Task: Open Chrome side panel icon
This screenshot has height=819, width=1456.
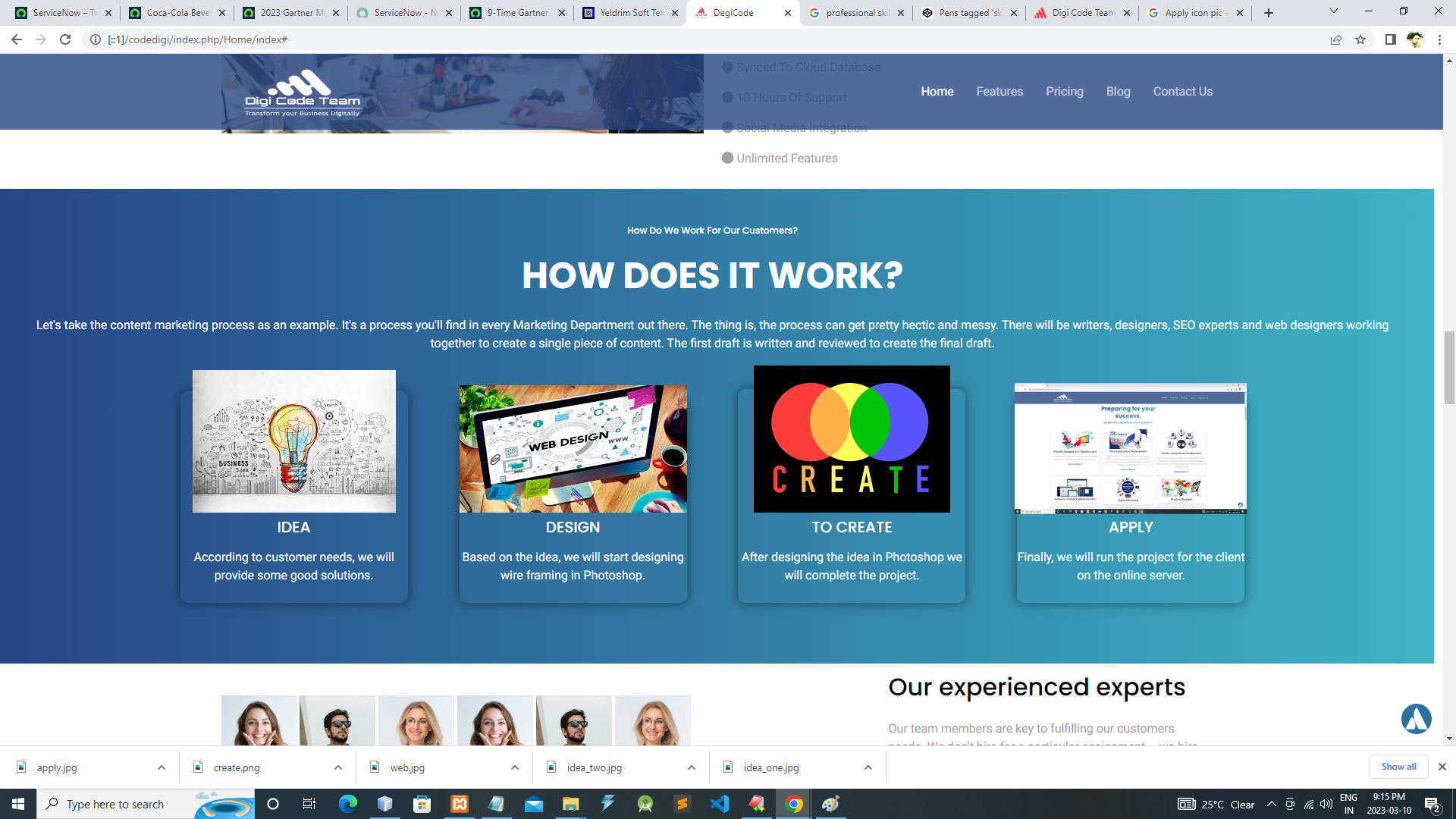Action: coord(1390,39)
